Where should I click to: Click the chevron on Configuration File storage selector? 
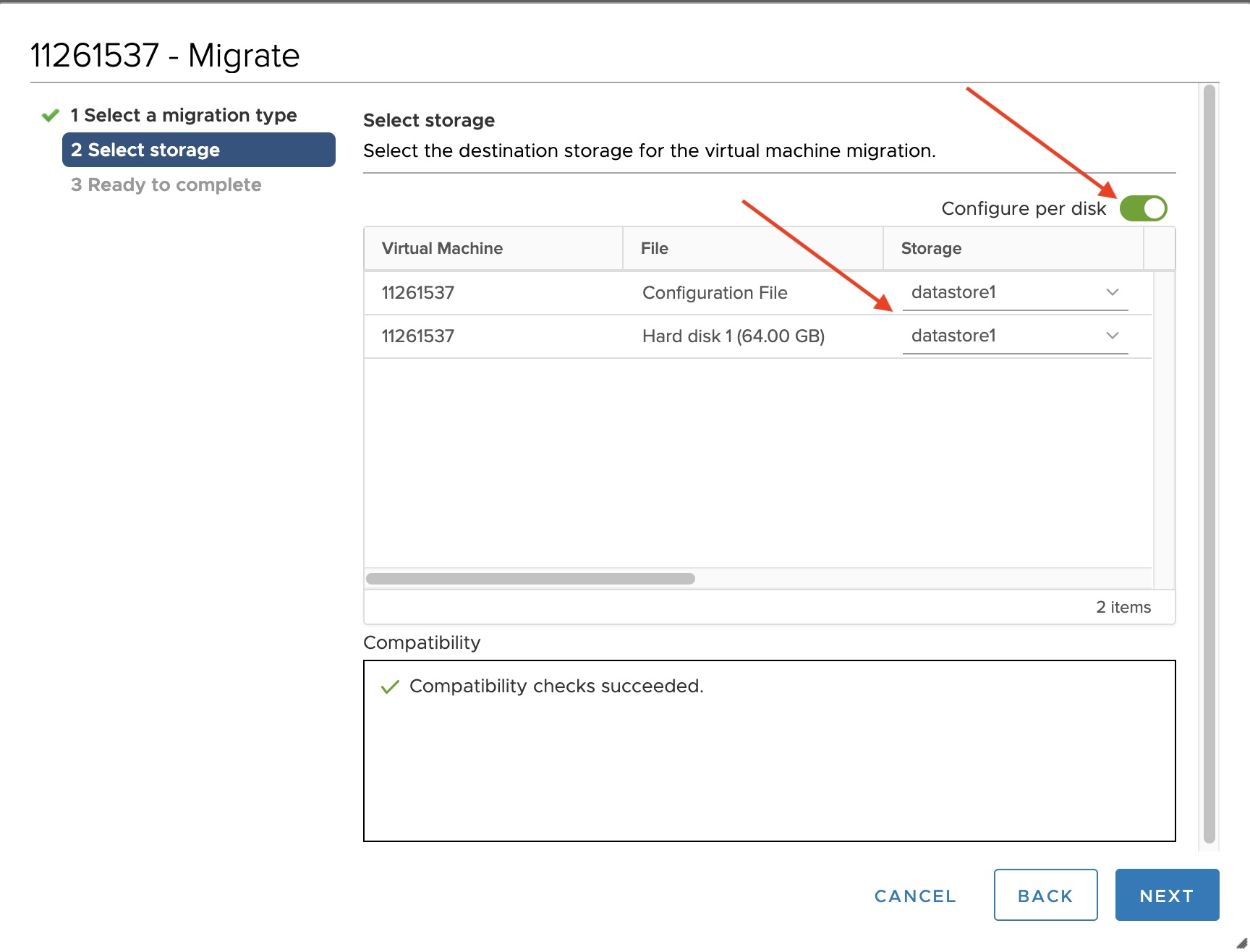(x=1112, y=293)
